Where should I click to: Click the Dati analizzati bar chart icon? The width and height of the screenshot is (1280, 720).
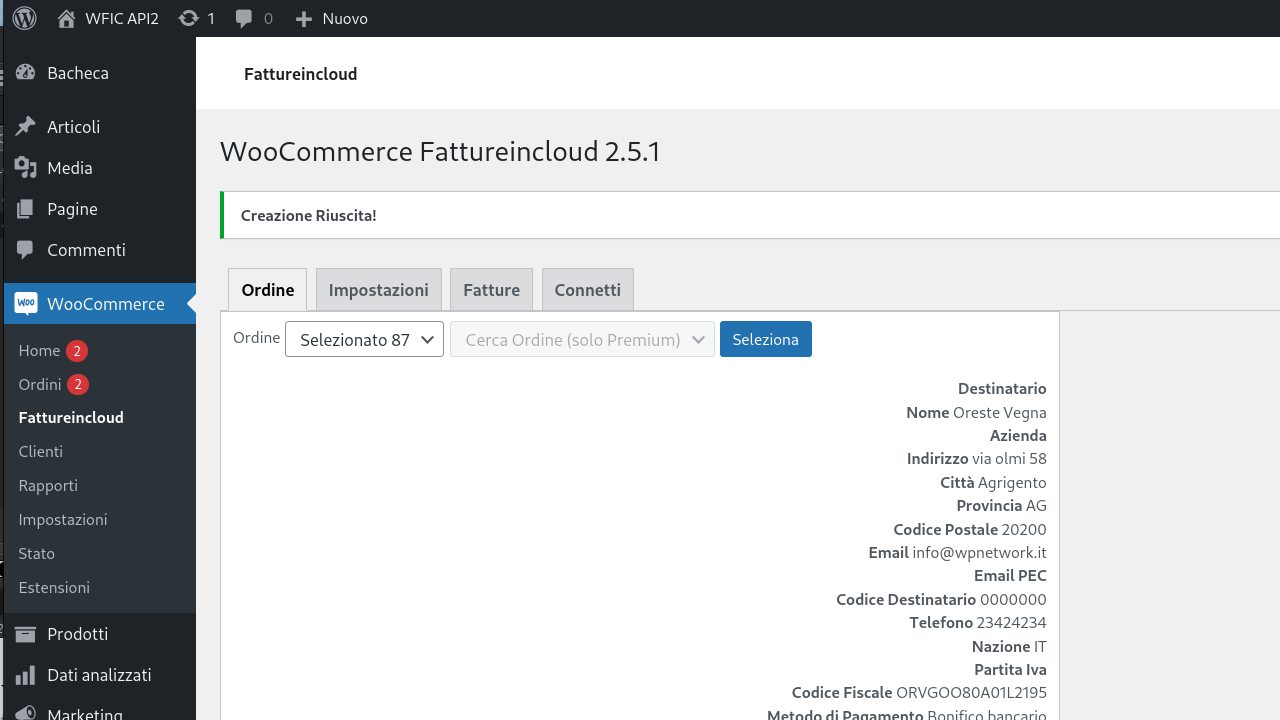[26, 675]
